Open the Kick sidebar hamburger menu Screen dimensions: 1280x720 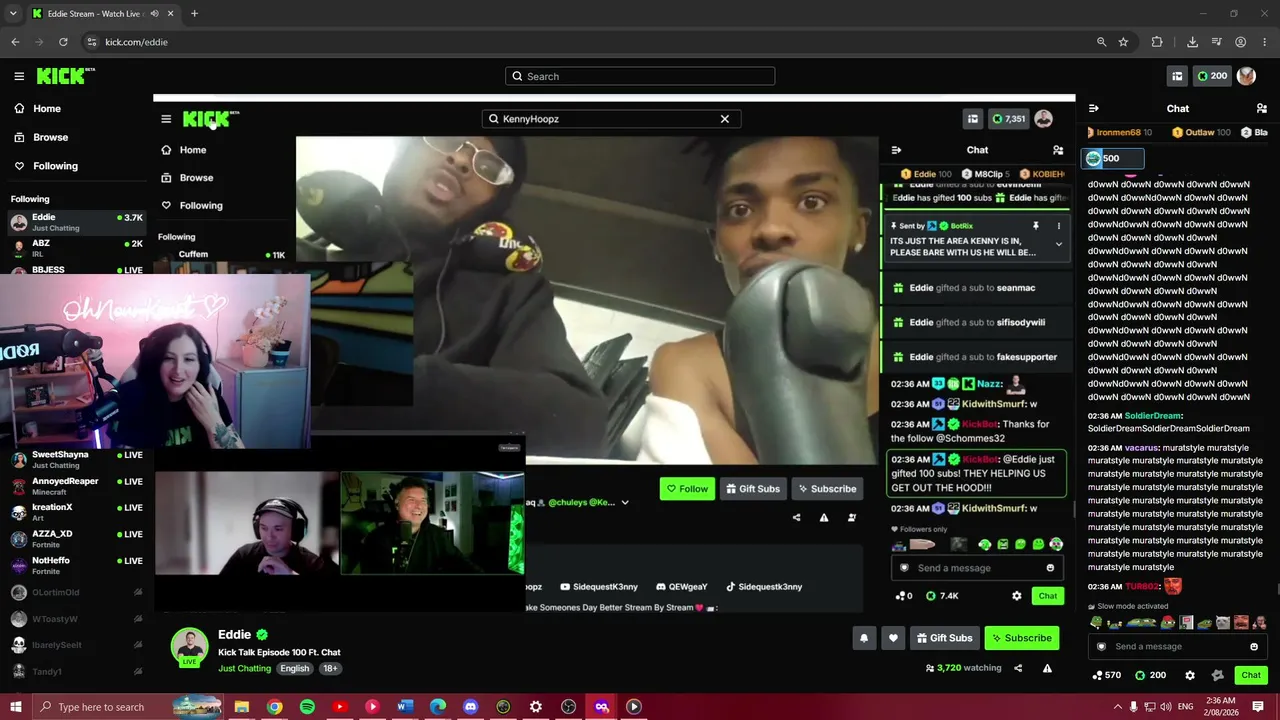19,76
